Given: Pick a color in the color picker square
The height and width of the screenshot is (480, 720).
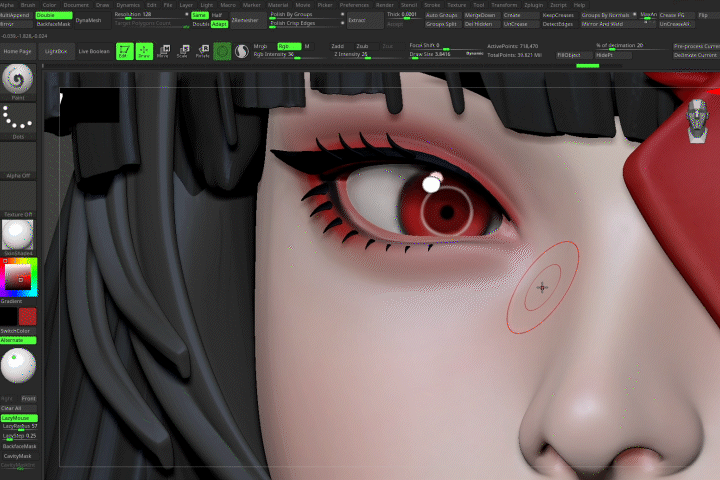Looking at the screenshot, I should [18, 277].
